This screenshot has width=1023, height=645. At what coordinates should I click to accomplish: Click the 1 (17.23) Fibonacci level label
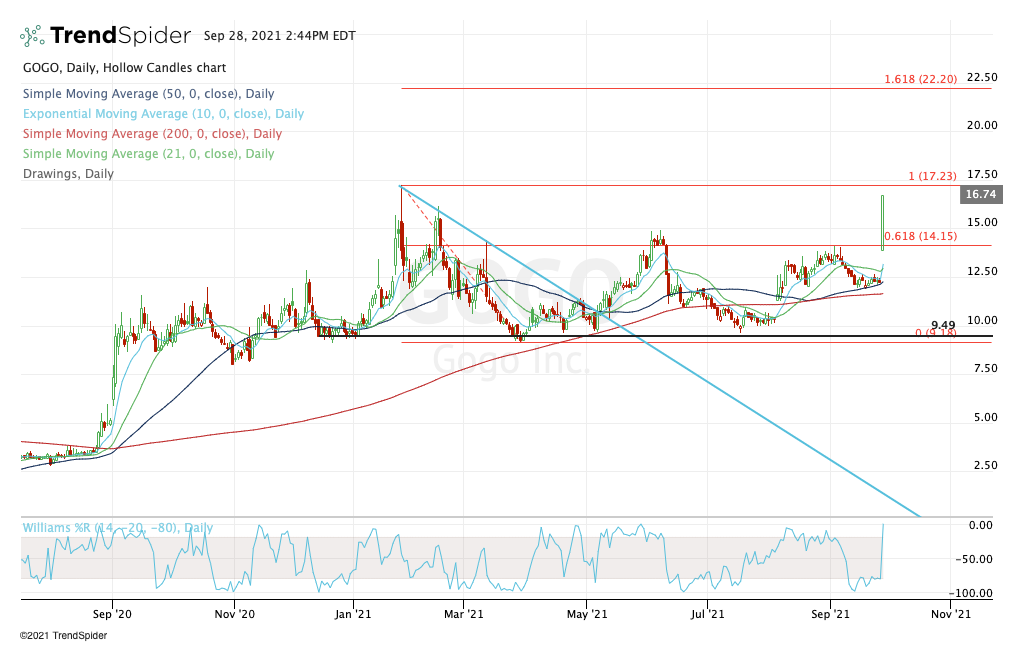click(932, 177)
